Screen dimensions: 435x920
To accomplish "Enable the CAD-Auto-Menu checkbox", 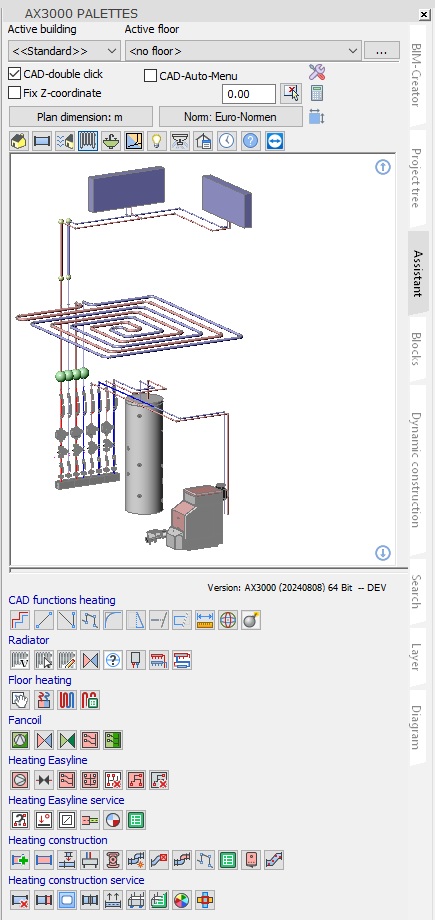I will 150,76.
